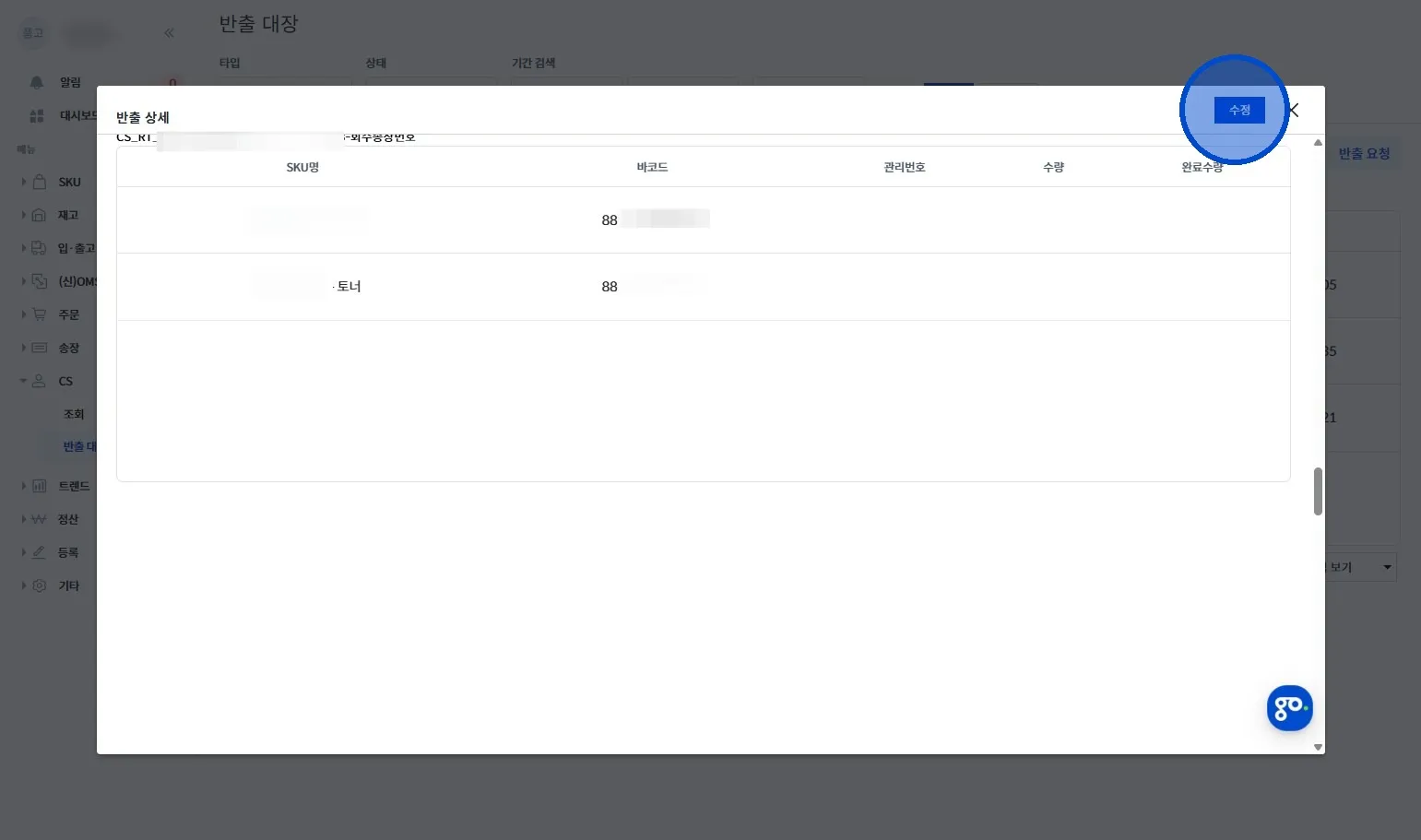The width and height of the screenshot is (1421, 840).
Task: Click the 완료수량 column header
Action: [x=1202, y=167]
